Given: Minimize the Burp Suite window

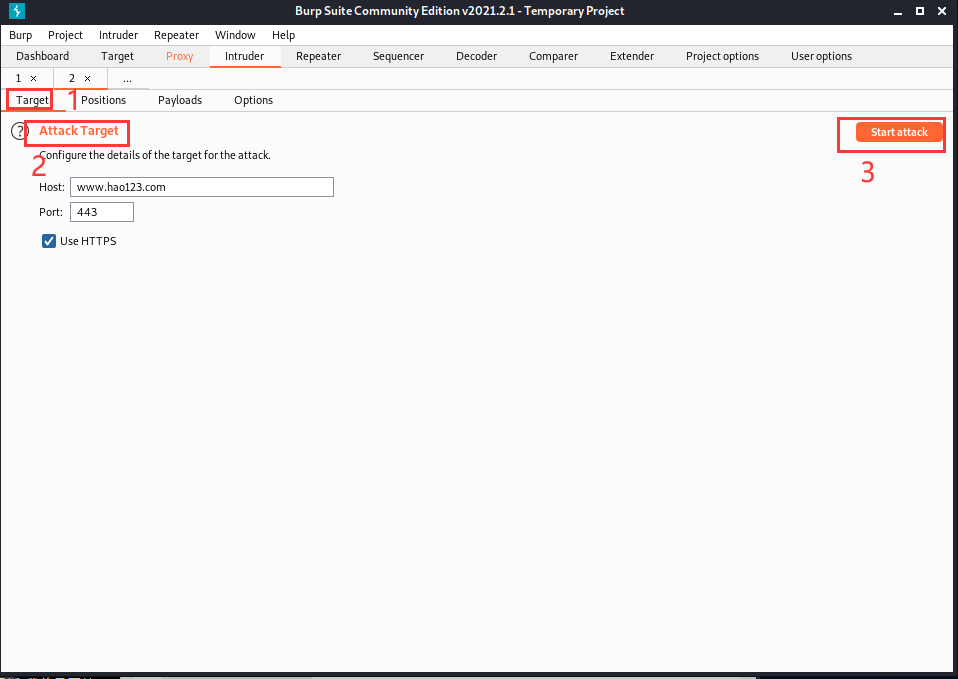Looking at the screenshot, I should [898, 12].
